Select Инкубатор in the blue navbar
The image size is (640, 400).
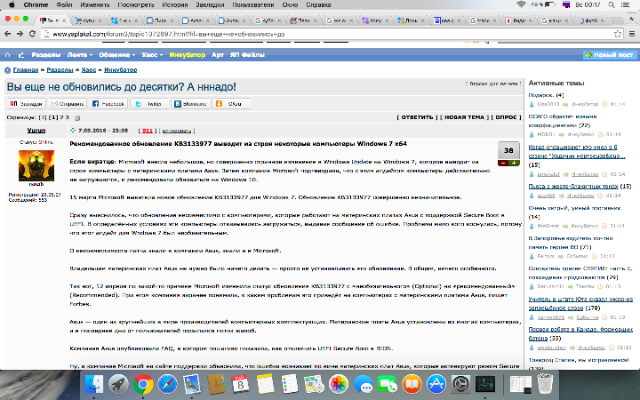[187, 55]
